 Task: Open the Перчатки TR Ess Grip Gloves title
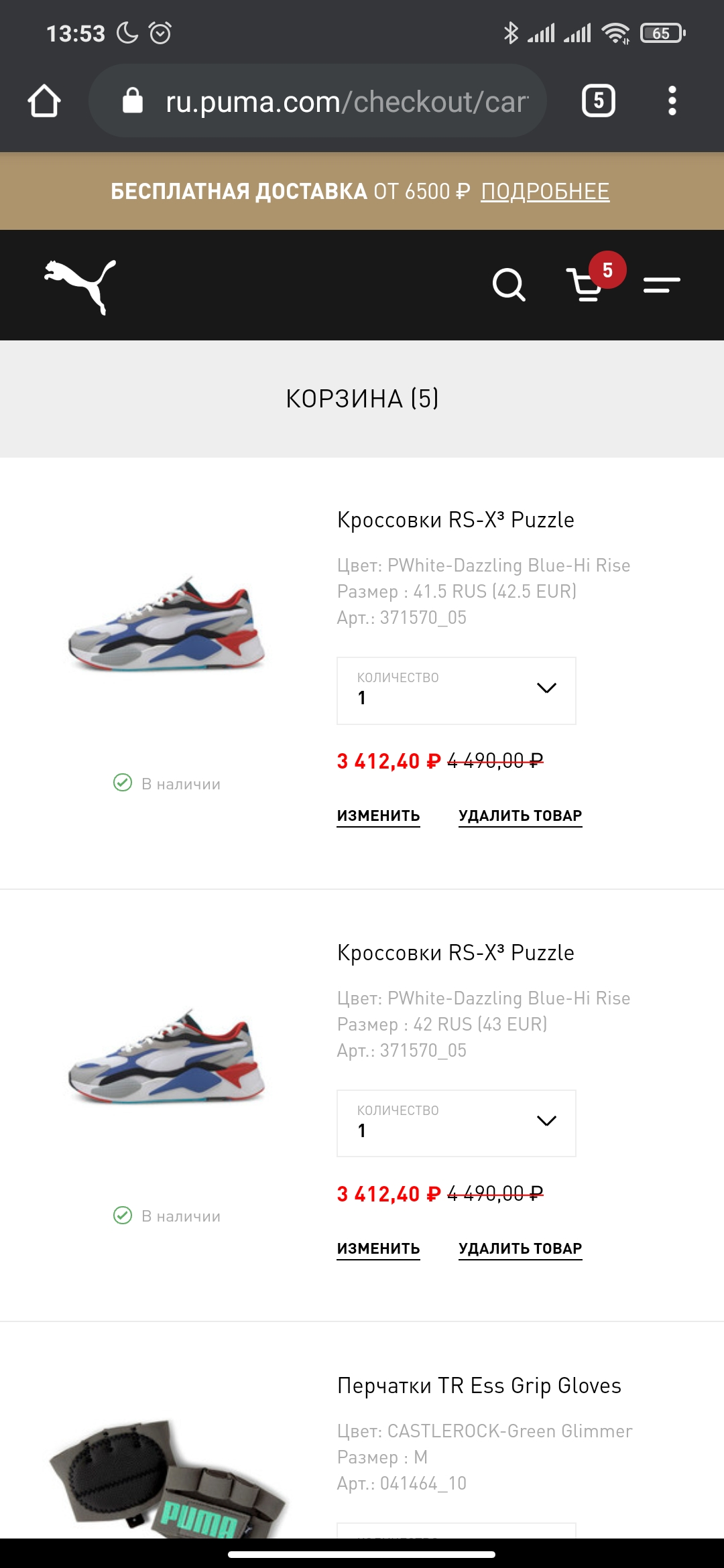pyautogui.click(x=479, y=1386)
